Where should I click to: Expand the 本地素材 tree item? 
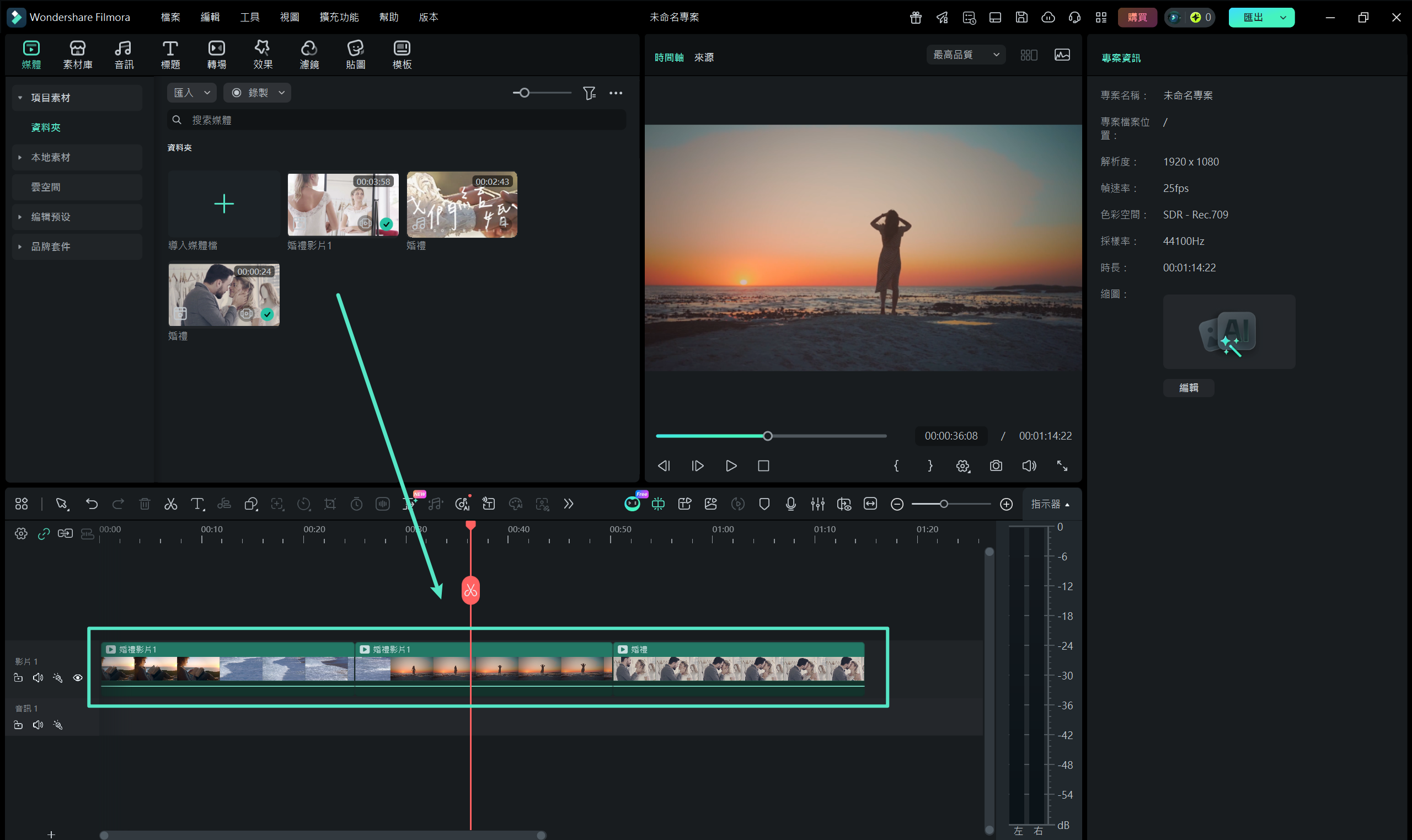tap(20, 157)
